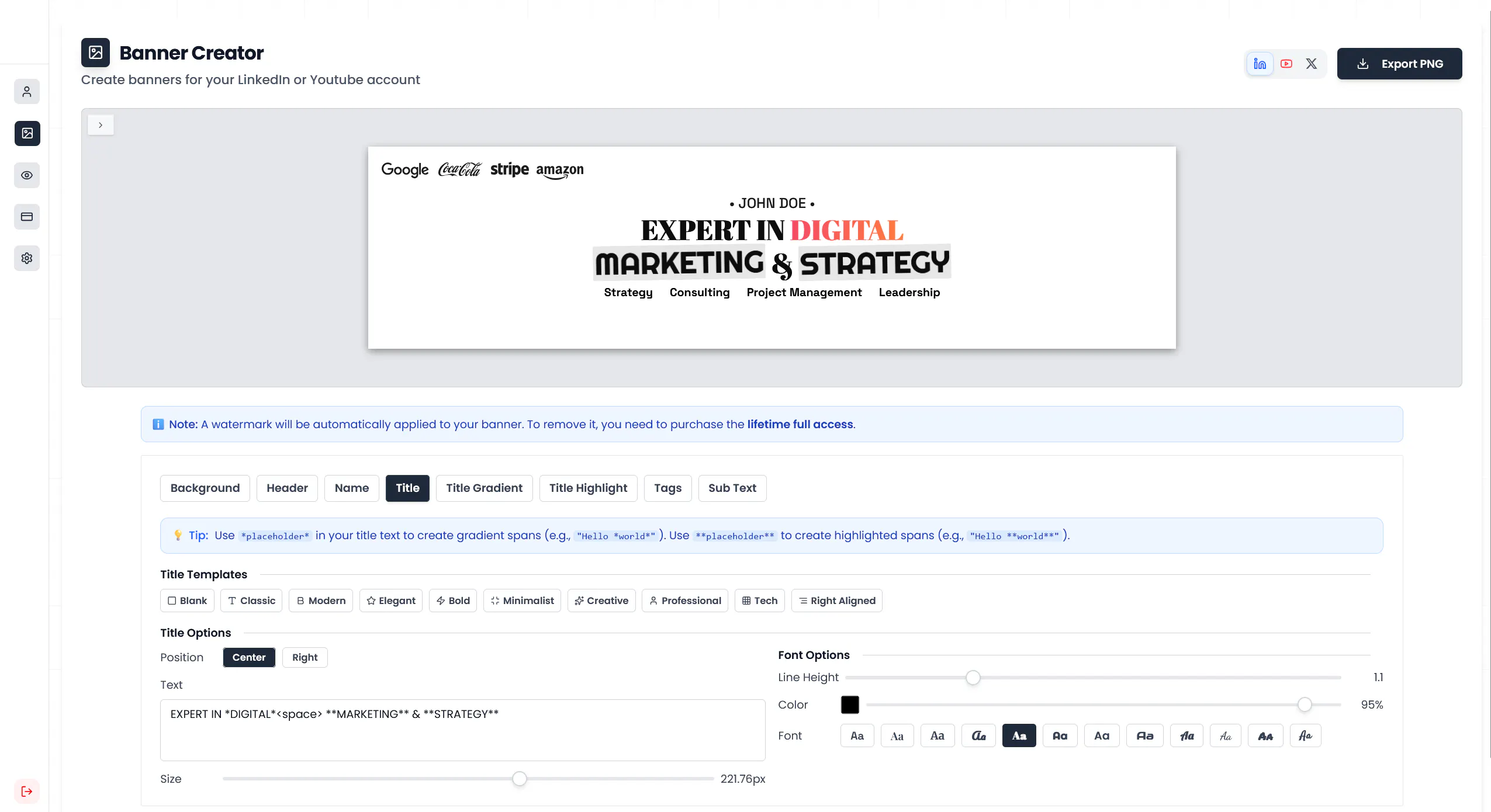The image size is (1491, 812).
Task: Apply the Tech title template
Action: (x=760, y=601)
